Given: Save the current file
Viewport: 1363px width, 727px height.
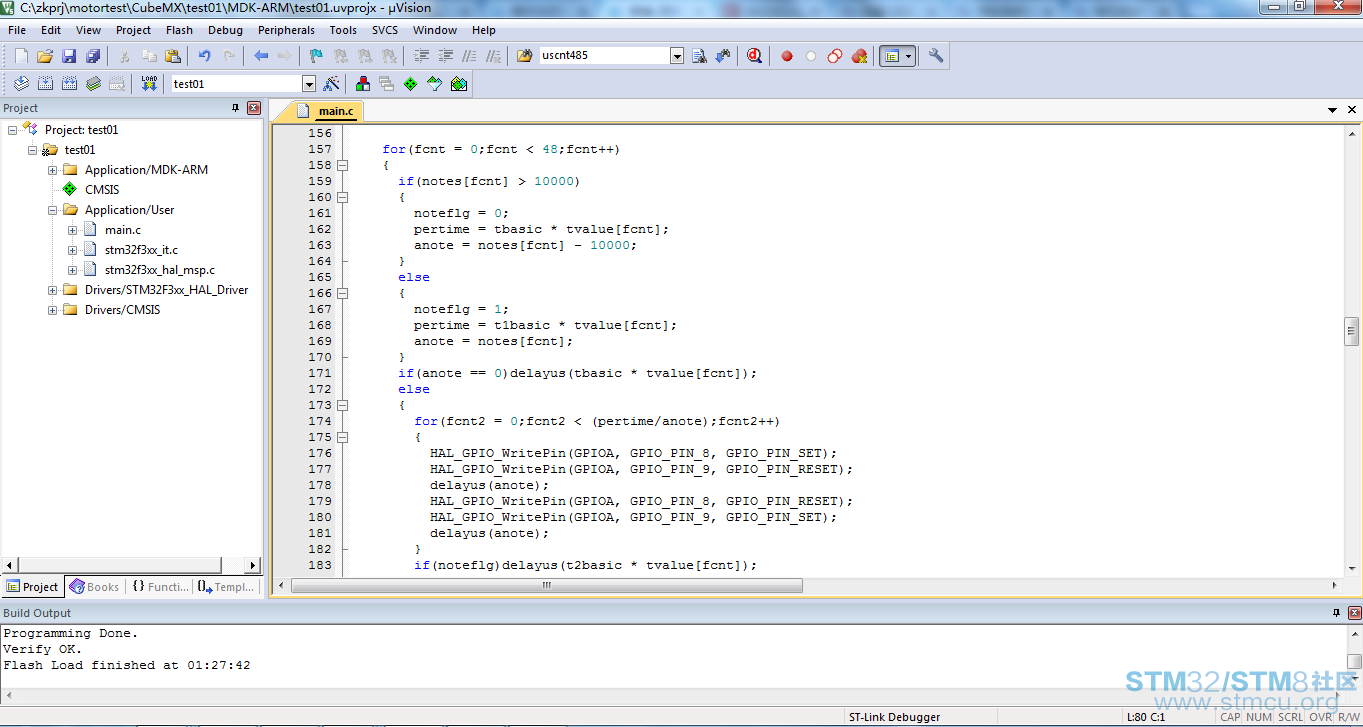Looking at the screenshot, I should 69,56.
